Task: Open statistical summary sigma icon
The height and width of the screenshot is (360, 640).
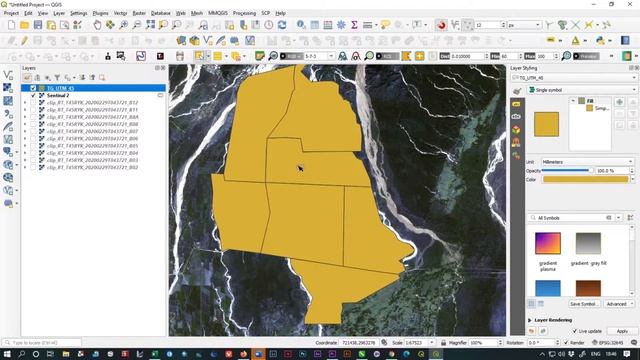Action: coord(354,25)
